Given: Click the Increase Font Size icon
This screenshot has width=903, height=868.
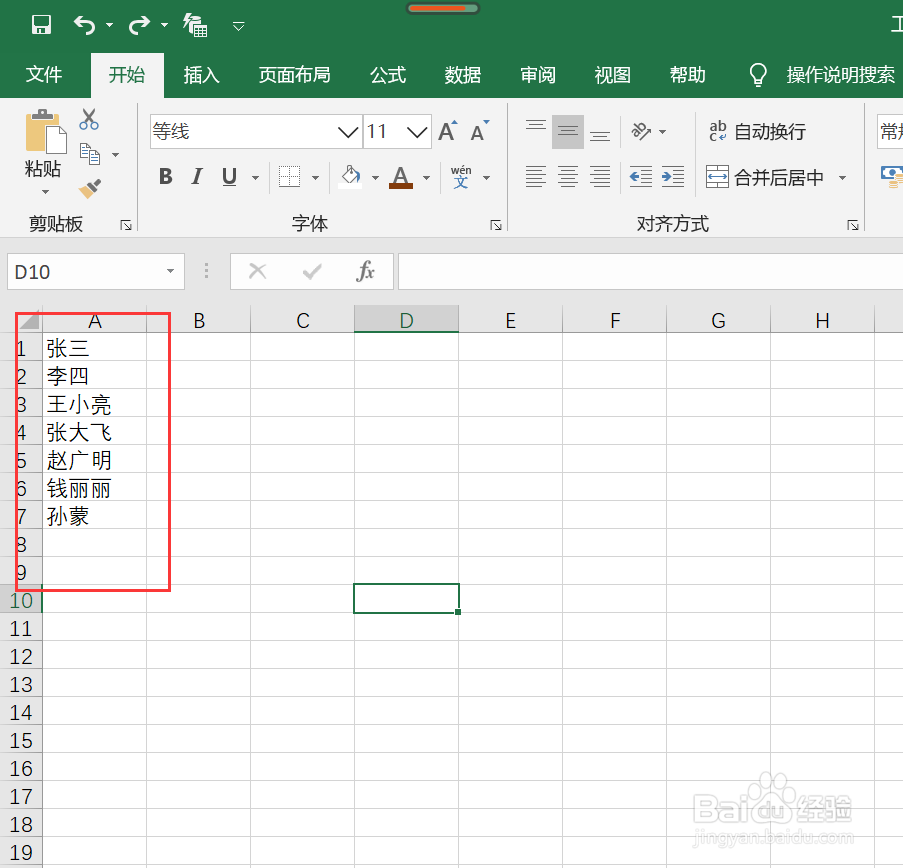Looking at the screenshot, I should pos(448,131).
